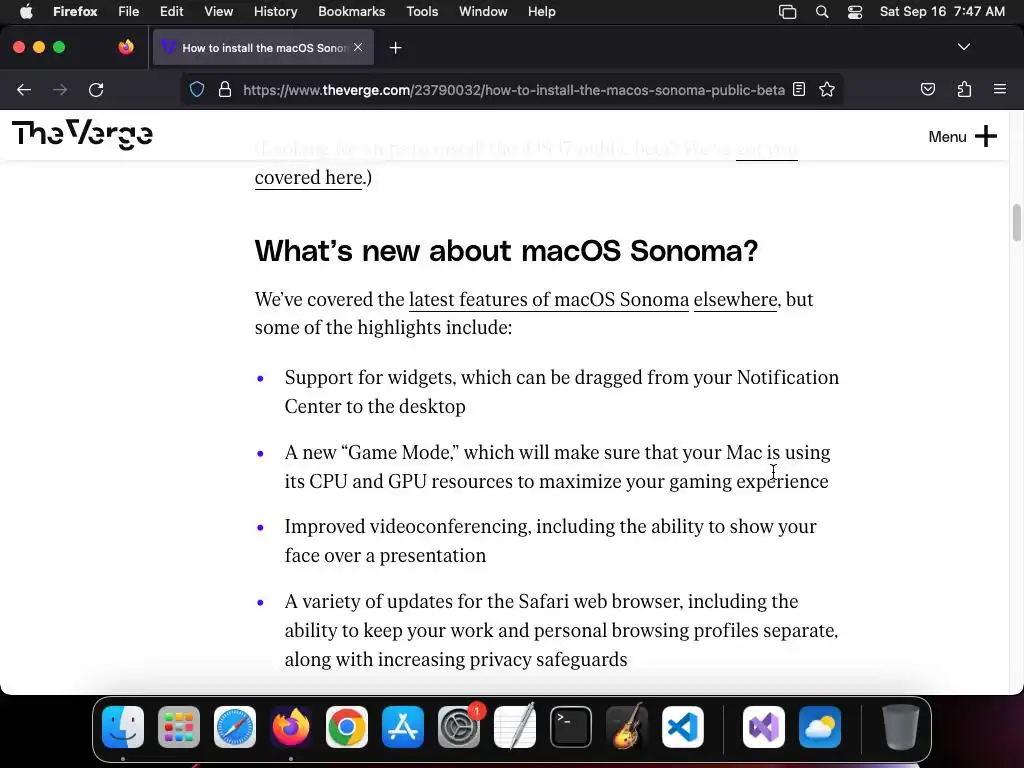Save page to Pocket

[927, 89]
